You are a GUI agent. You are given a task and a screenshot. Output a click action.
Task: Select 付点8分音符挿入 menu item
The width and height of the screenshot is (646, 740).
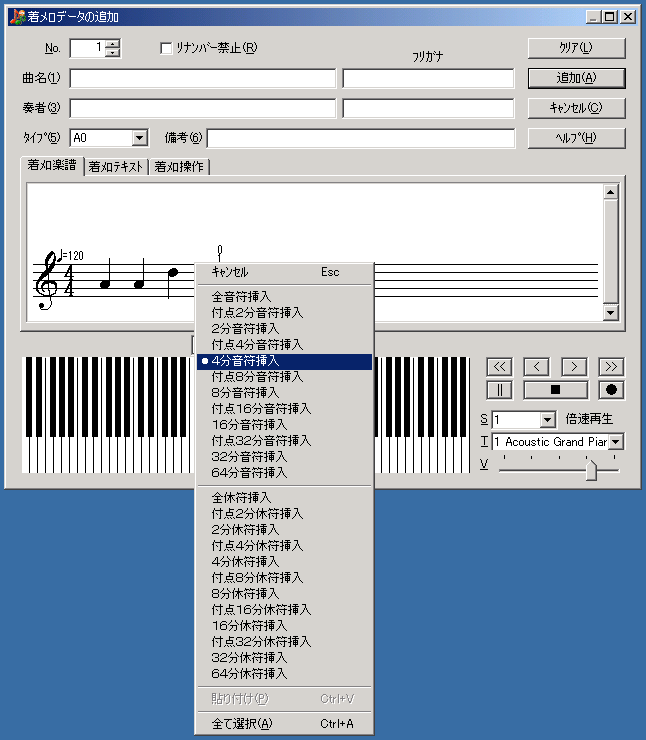(284, 377)
